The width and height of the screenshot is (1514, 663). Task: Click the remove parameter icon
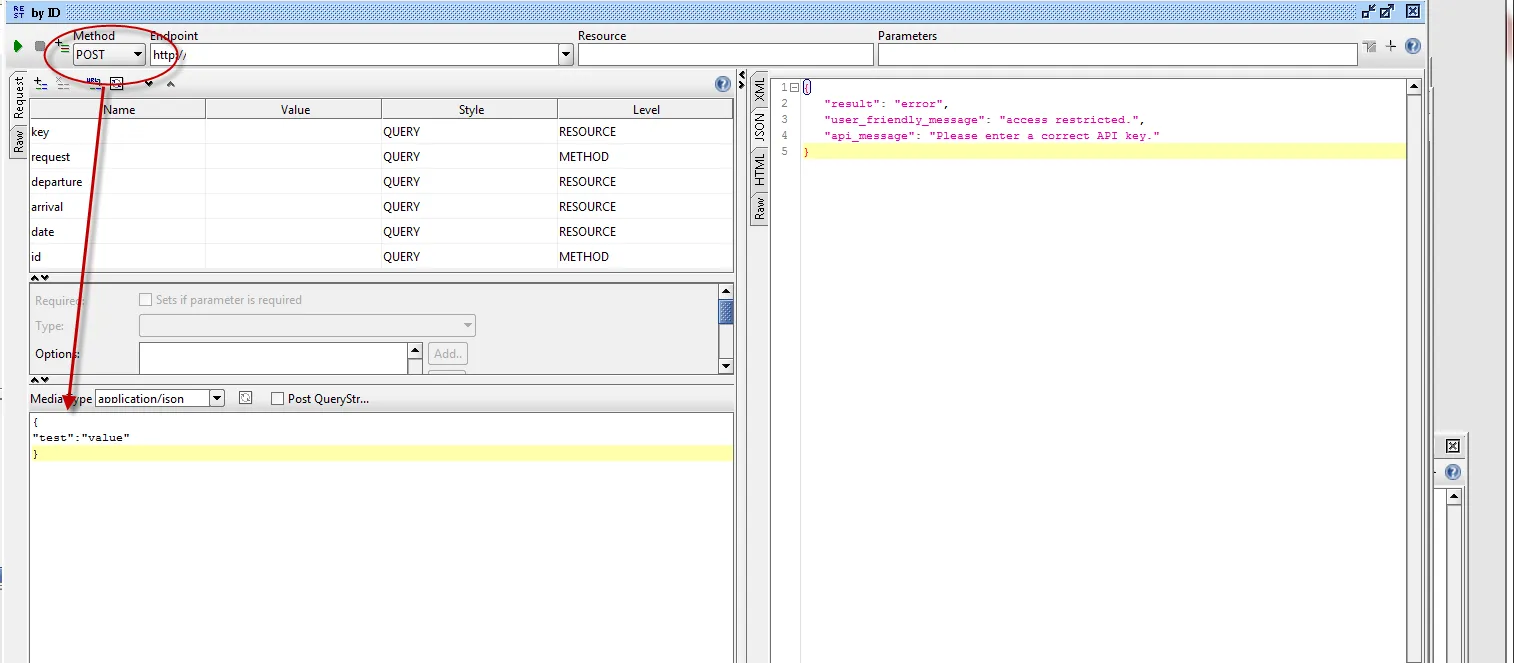pyautogui.click(x=64, y=84)
